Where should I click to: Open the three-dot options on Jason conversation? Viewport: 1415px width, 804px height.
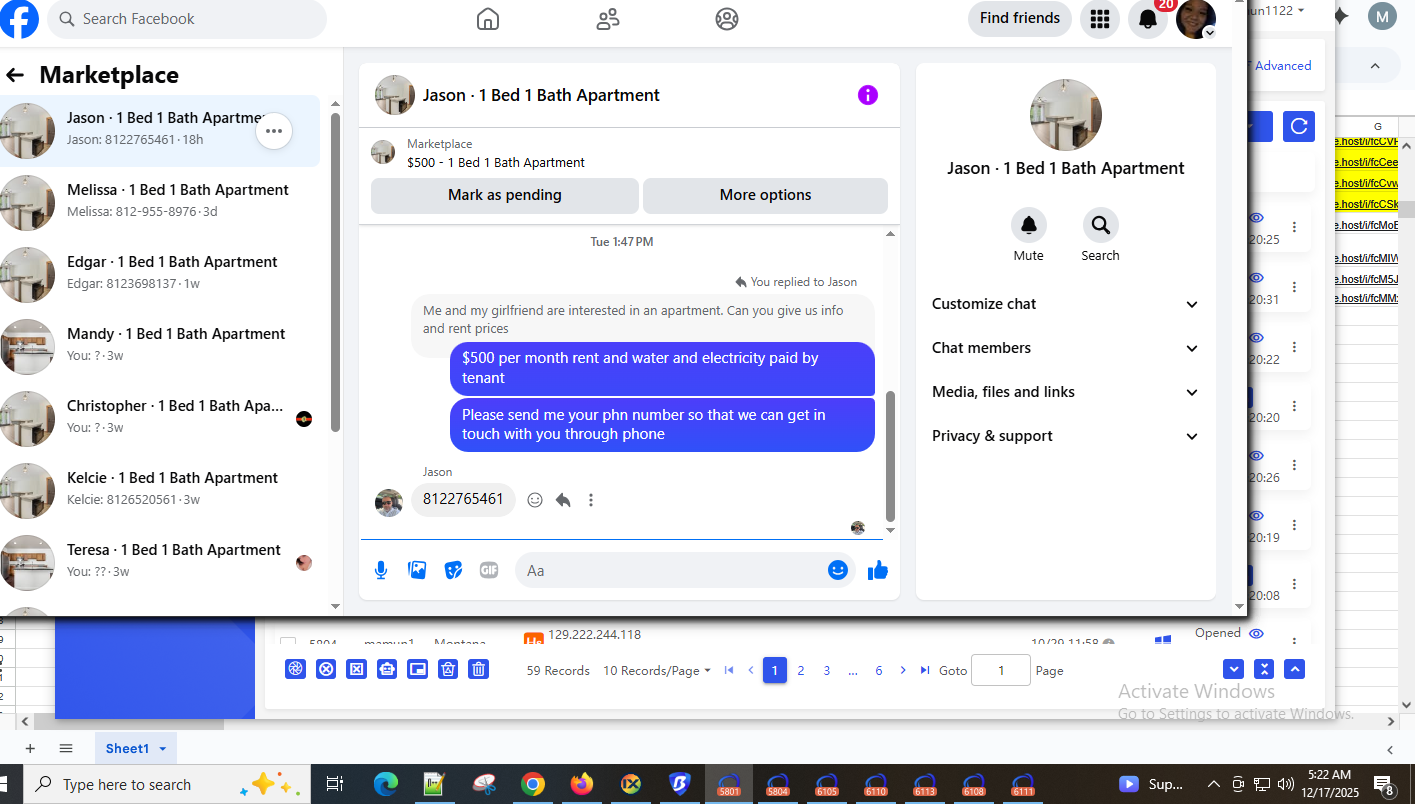click(x=274, y=131)
